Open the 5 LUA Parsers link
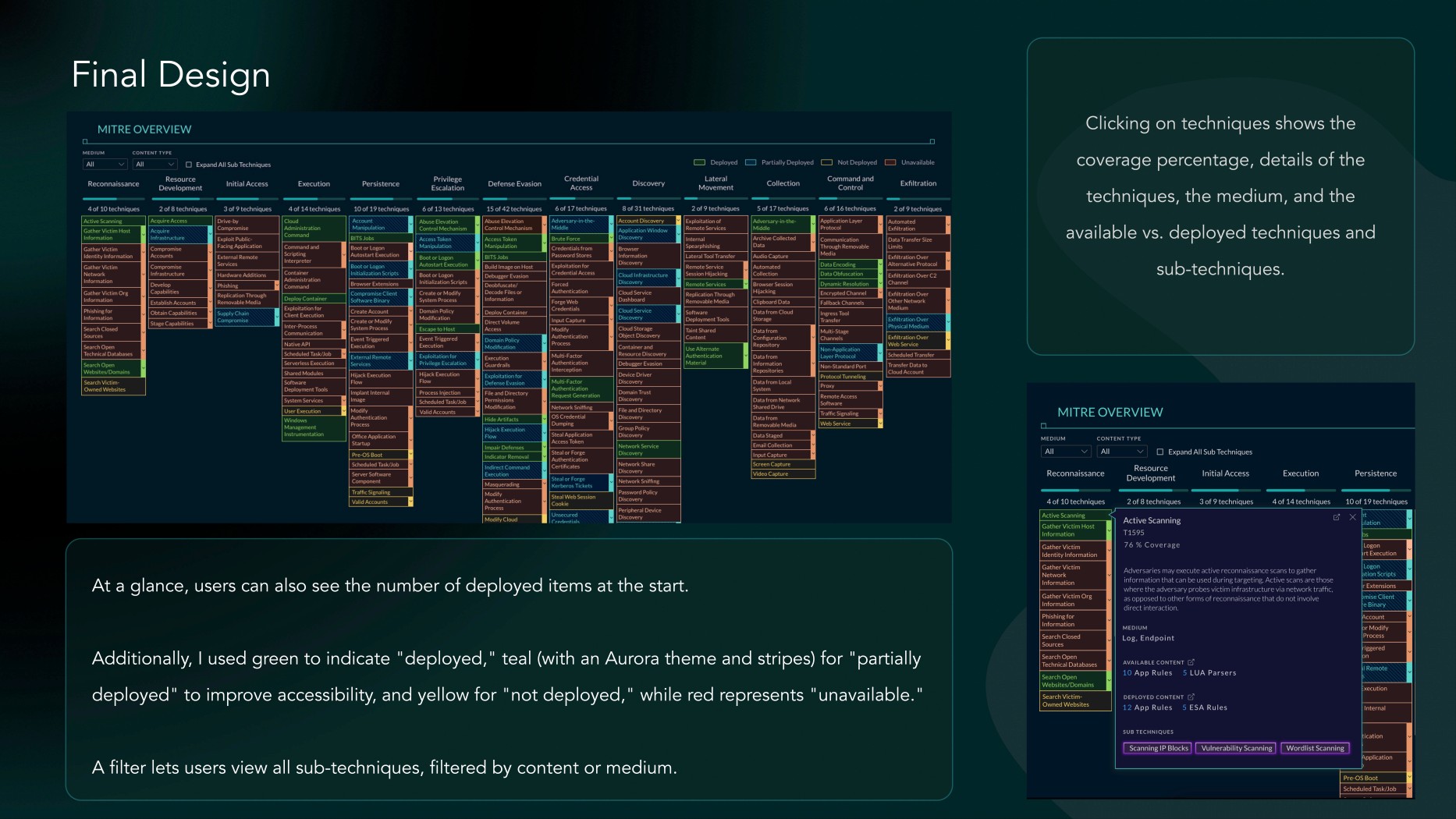The width and height of the screenshot is (1456, 819). (x=1209, y=672)
